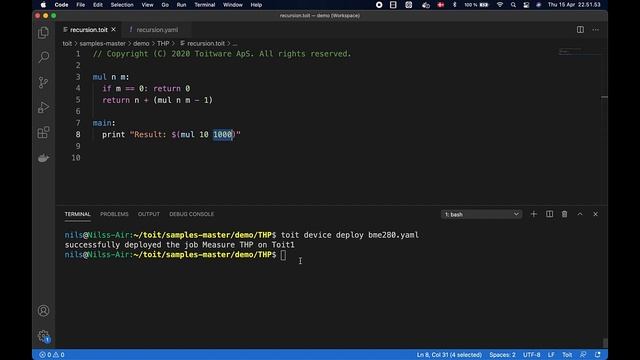
Task: Open the Explorer view in activity bar
Action: tap(43, 33)
